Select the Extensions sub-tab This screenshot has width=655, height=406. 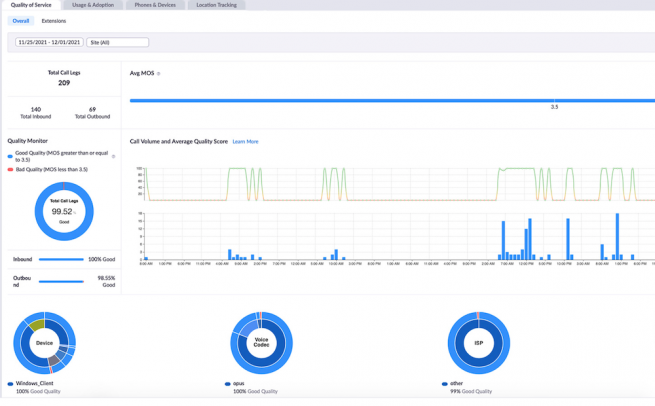coord(54,21)
